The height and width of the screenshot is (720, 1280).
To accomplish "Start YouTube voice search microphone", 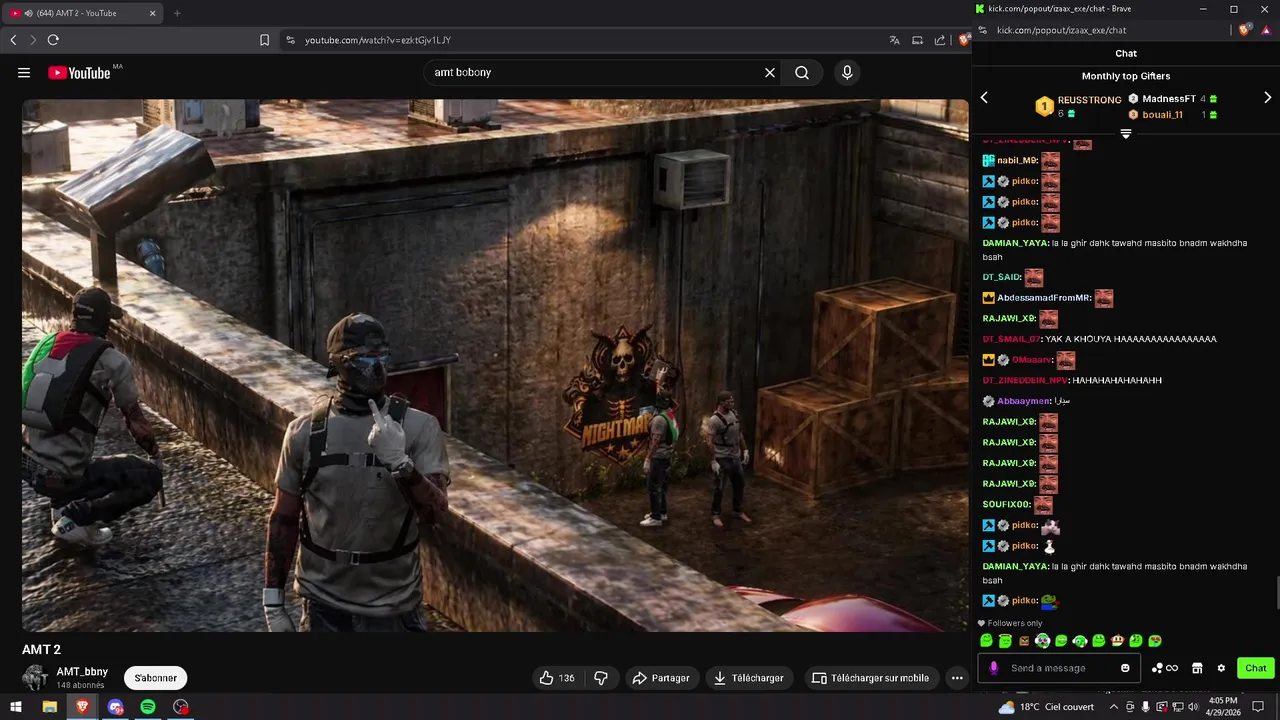I will (x=847, y=73).
